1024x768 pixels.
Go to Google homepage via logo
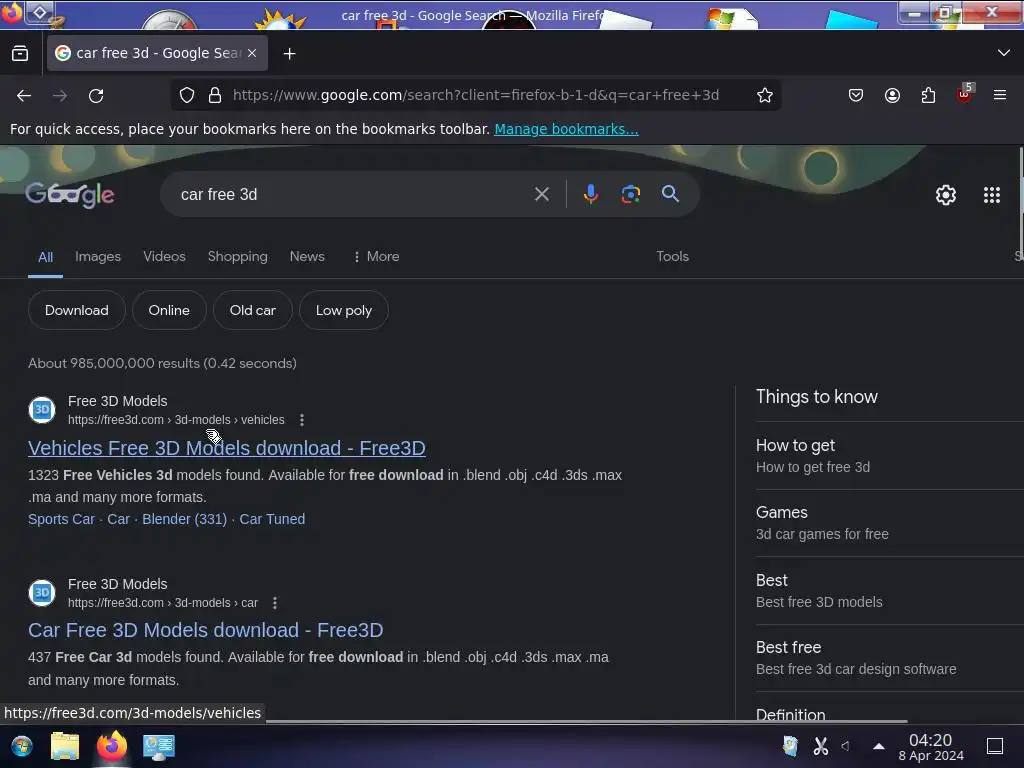point(70,195)
